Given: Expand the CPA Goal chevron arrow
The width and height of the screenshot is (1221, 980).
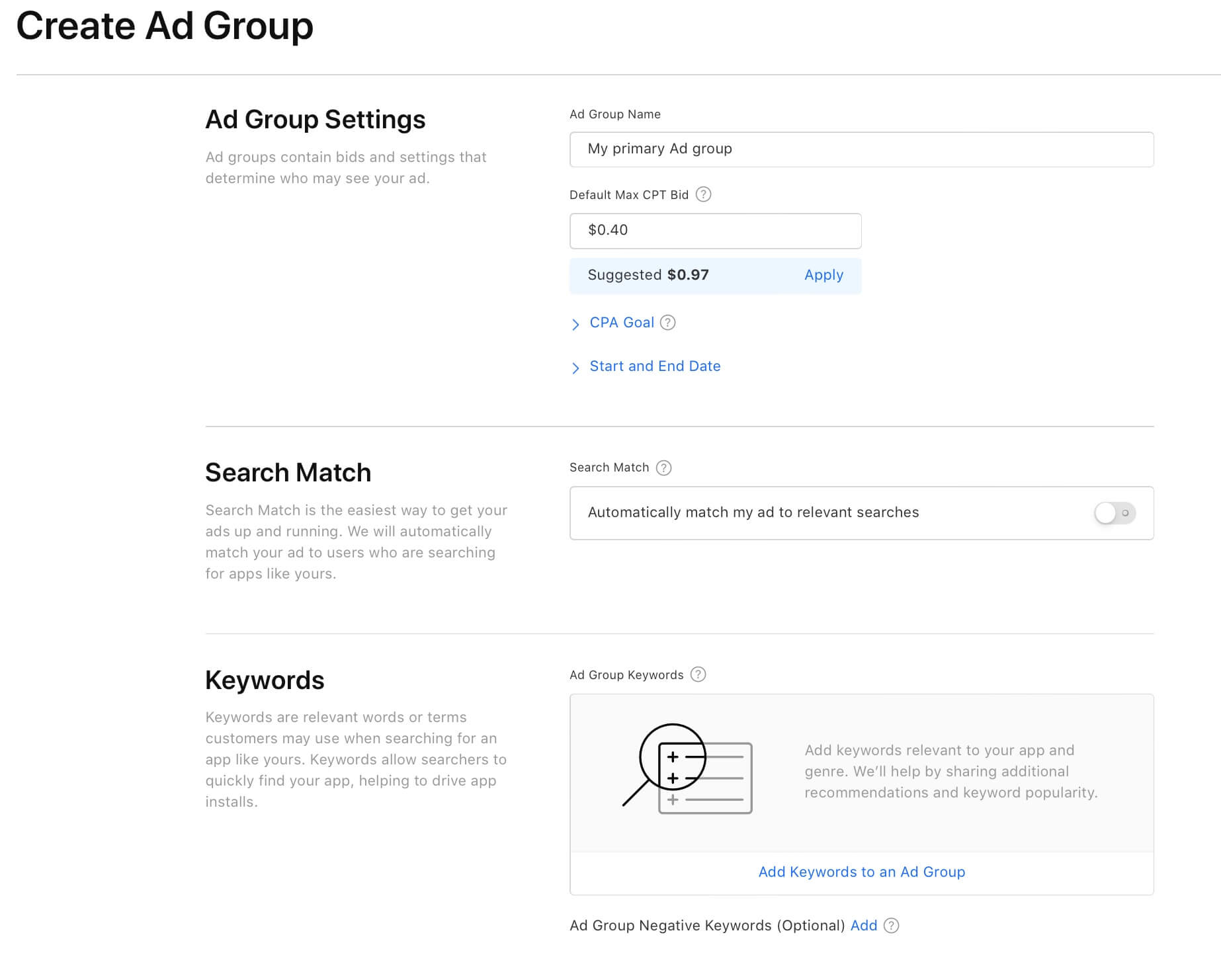Looking at the screenshot, I should [575, 324].
